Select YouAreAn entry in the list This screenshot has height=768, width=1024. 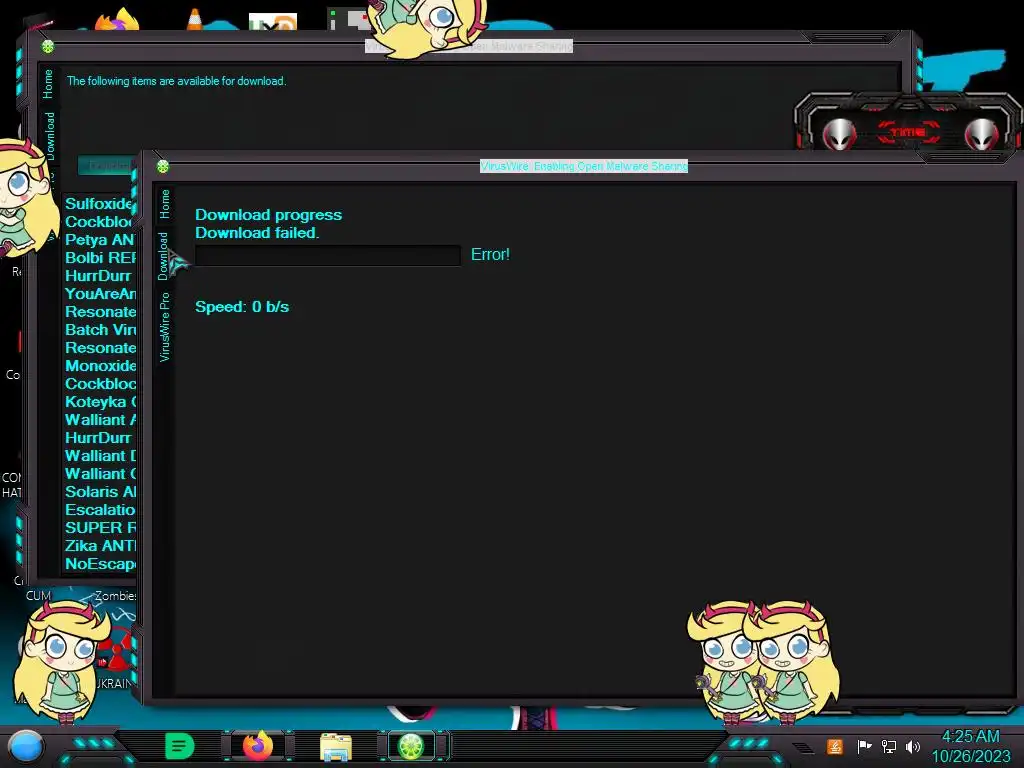99,294
